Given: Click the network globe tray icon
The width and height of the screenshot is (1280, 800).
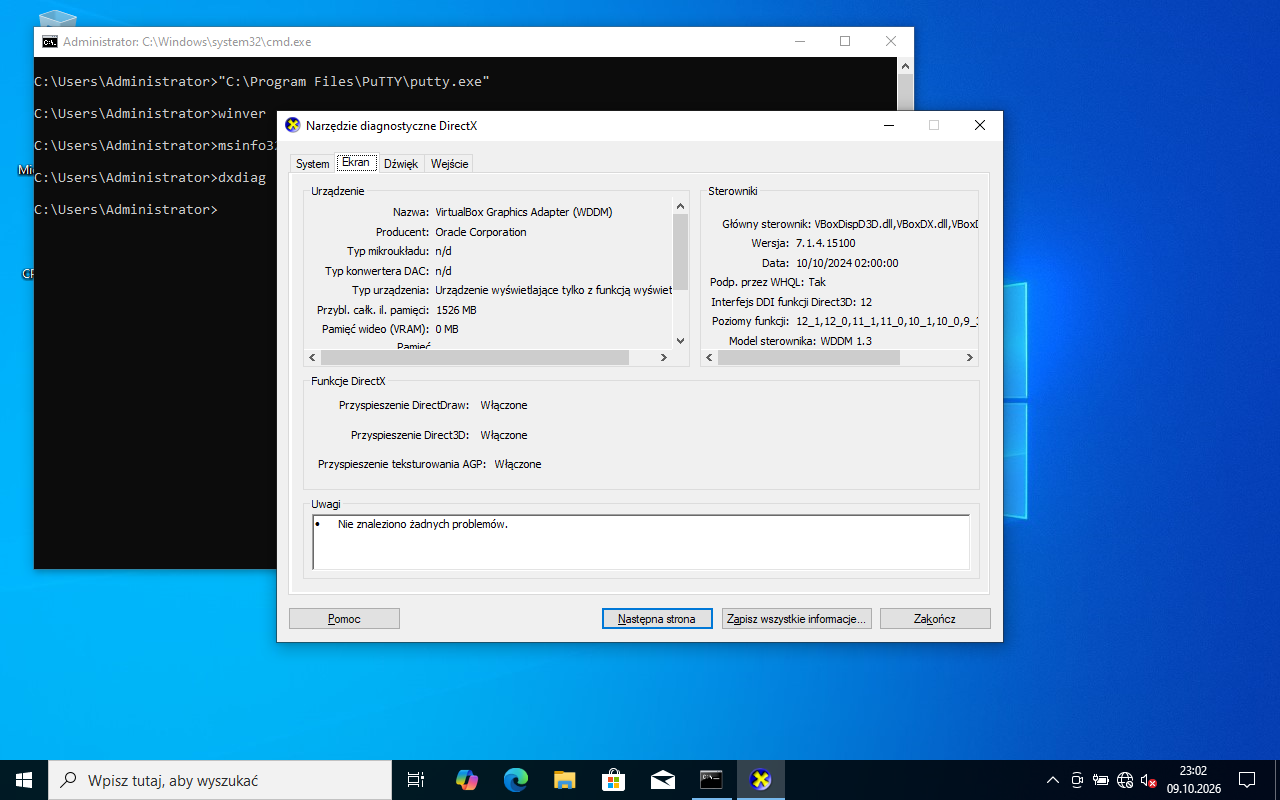Looking at the screenshot, I should pos(1125,780).
